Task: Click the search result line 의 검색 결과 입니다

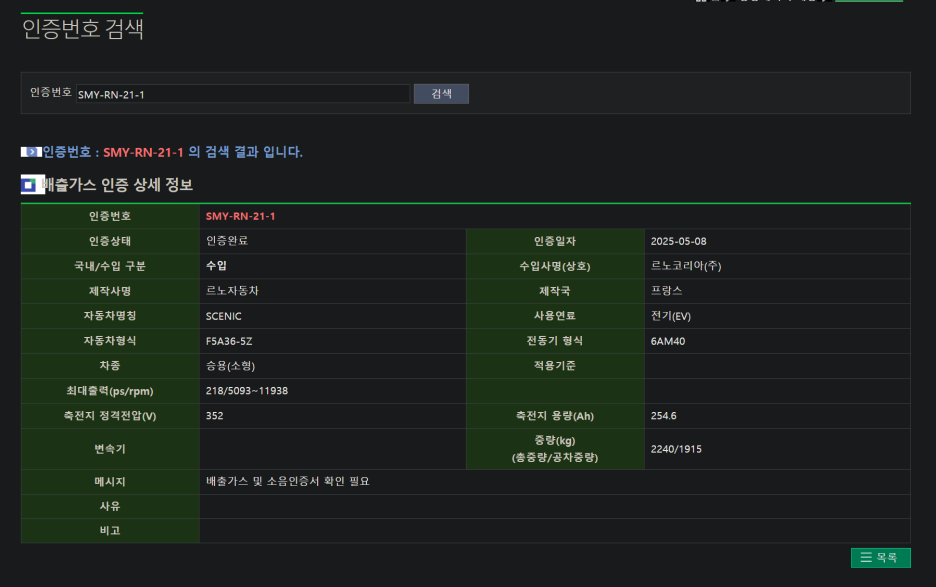Action: click(x=245, y=152)
